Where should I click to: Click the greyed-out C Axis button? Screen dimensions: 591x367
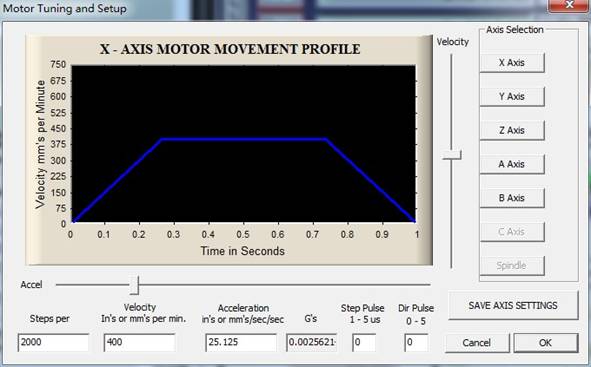coord(512,232)
